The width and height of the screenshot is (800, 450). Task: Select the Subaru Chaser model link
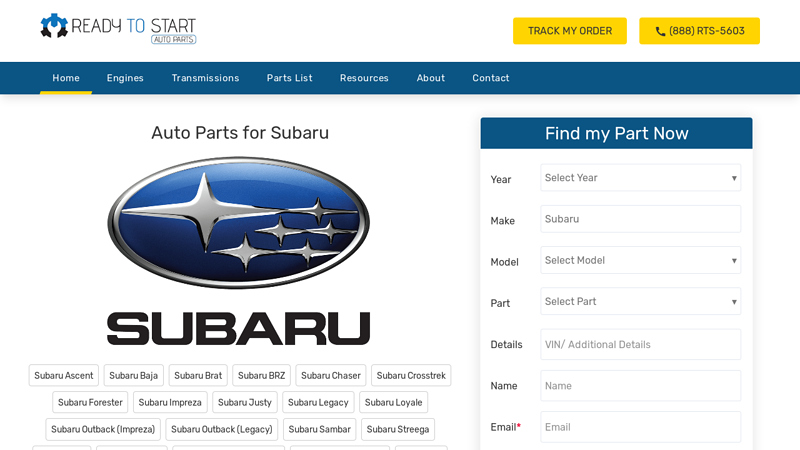pyautogui.click(x=331, y=376)
